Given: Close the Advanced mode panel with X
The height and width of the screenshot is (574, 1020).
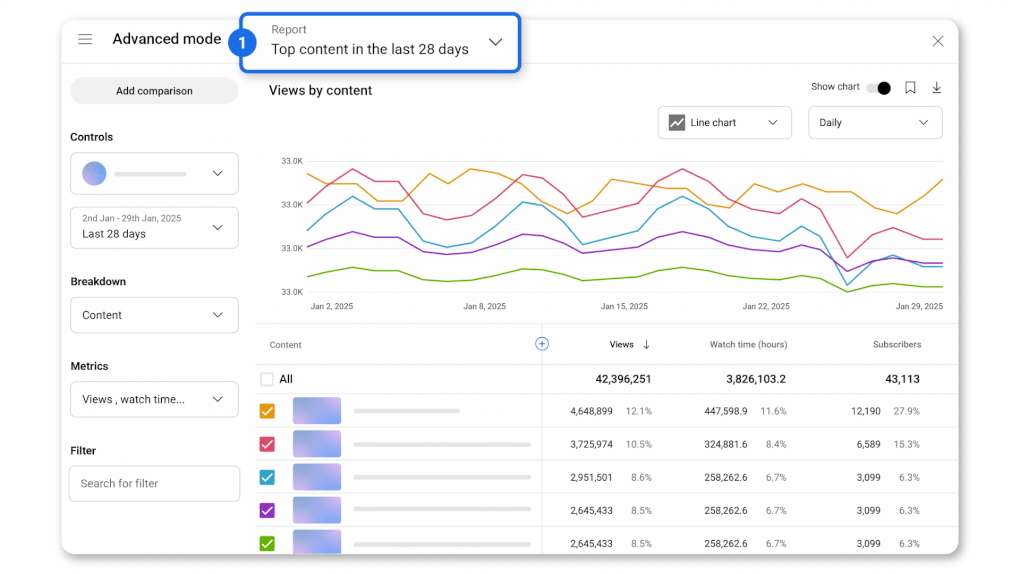Looking at the screenshot, I should click(x=937, y=41).
